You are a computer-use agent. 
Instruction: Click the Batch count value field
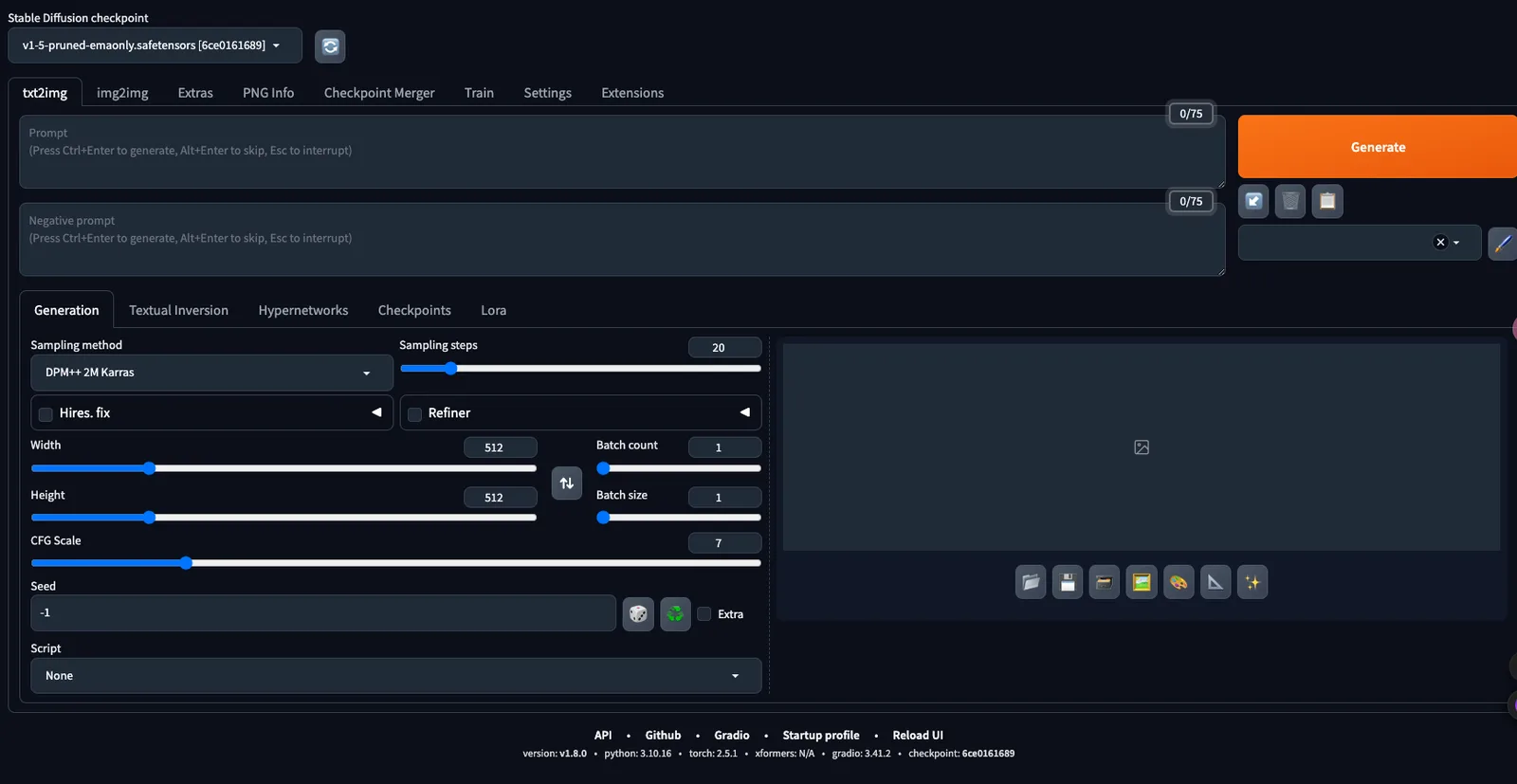[724, 447]
